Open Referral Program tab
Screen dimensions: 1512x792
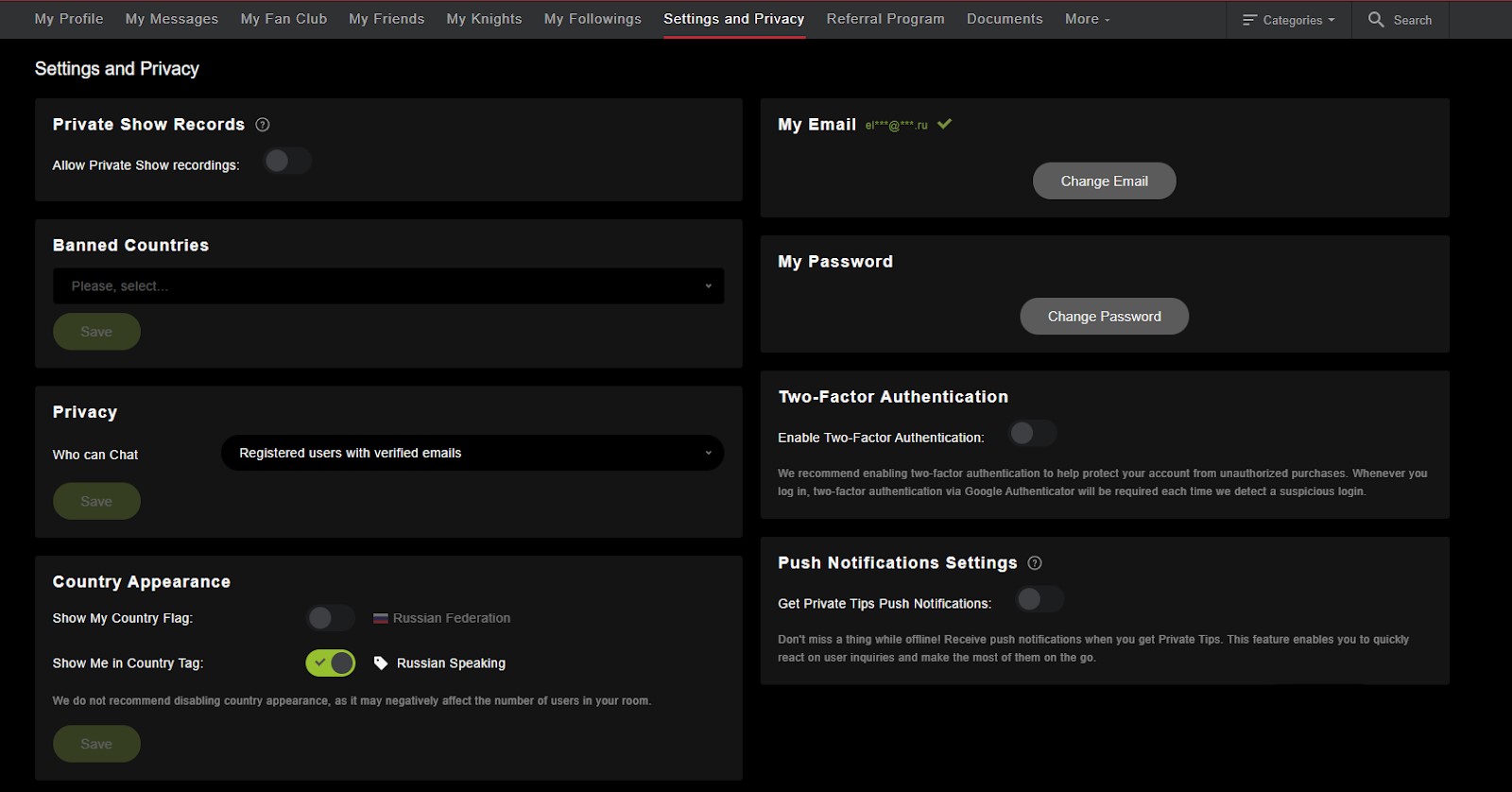885,19
